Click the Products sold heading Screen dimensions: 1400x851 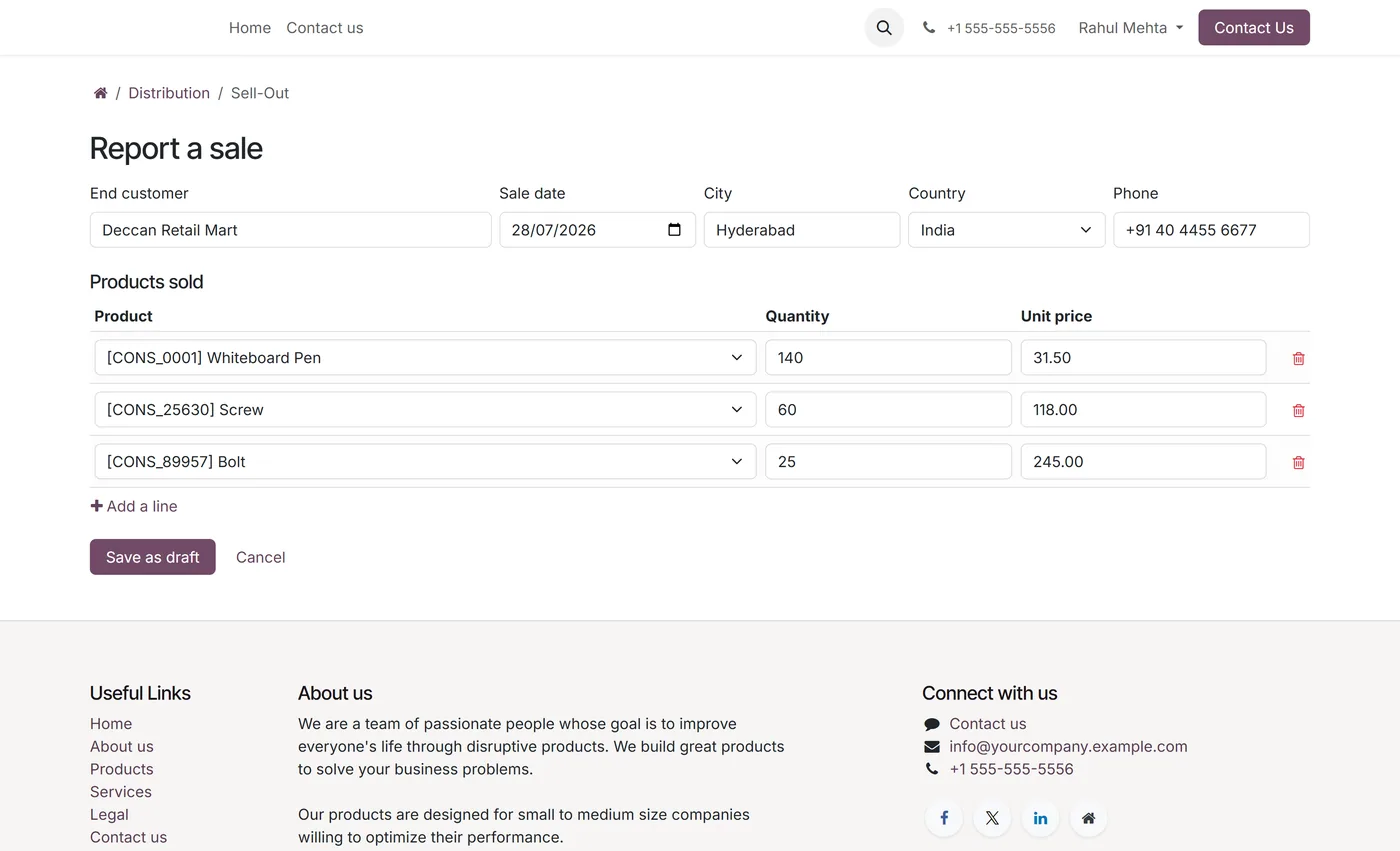coord(147,282)
